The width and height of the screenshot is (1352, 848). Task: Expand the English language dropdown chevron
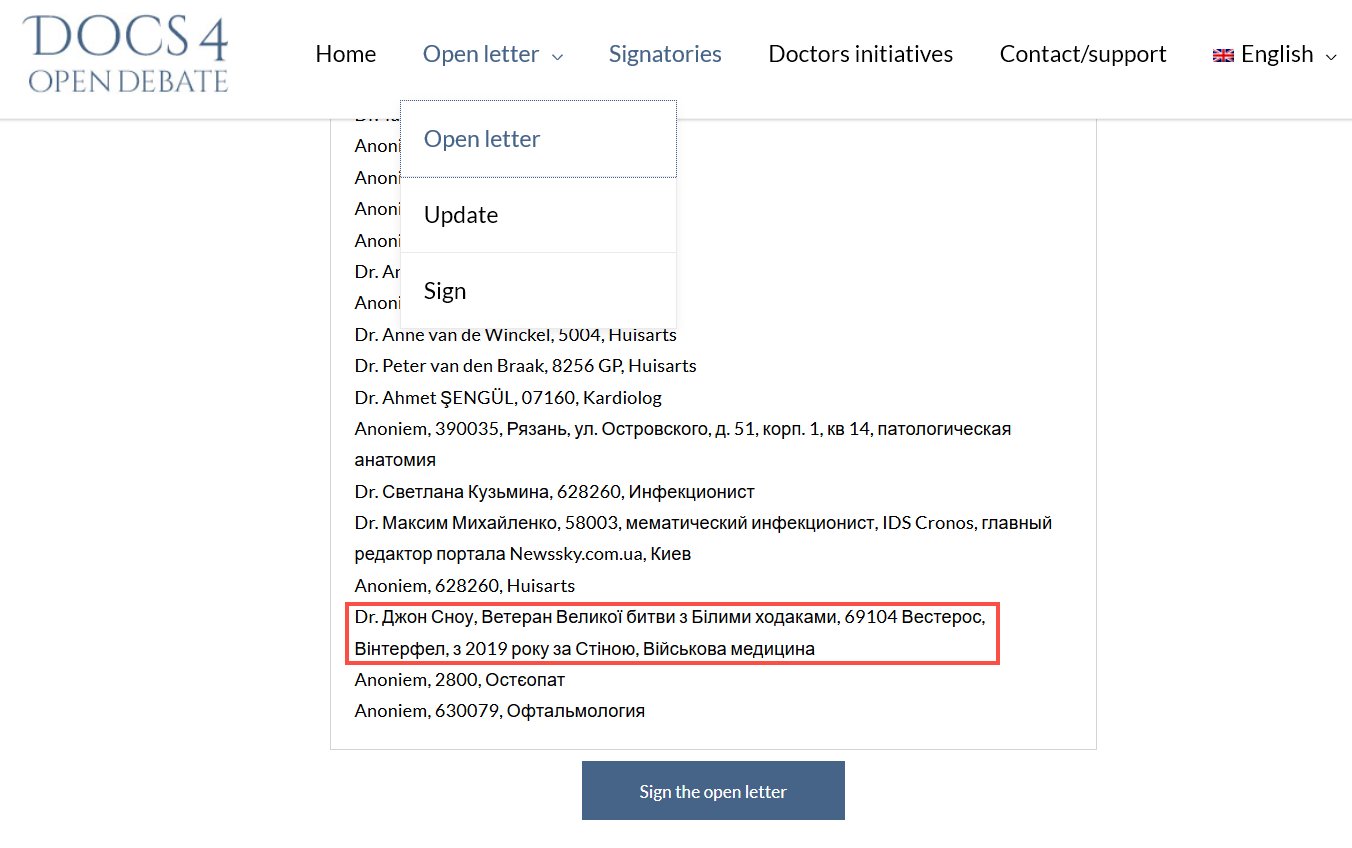point(1330,57)
